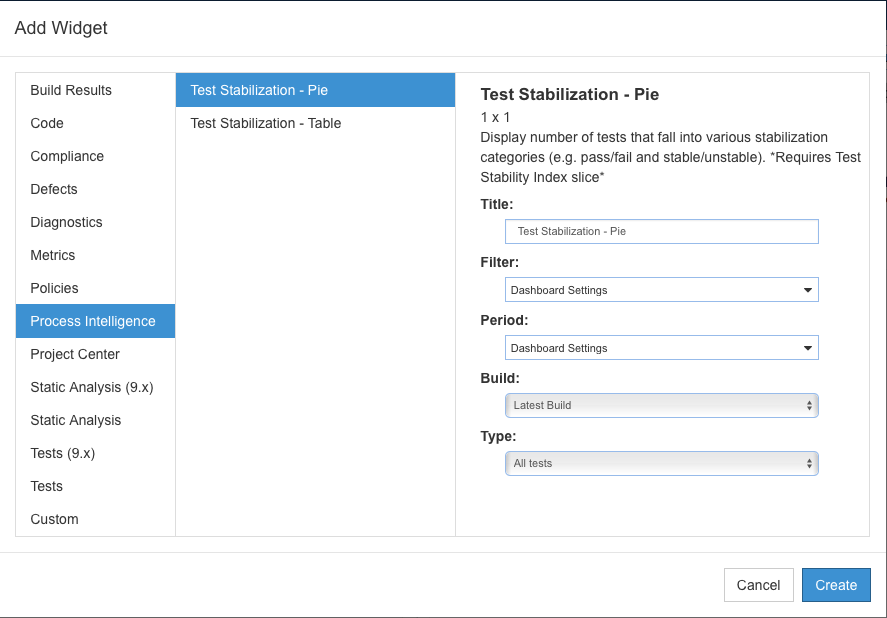Choose Static Analysis (9.x) category
887x618 pixels.
coord(96,387)
